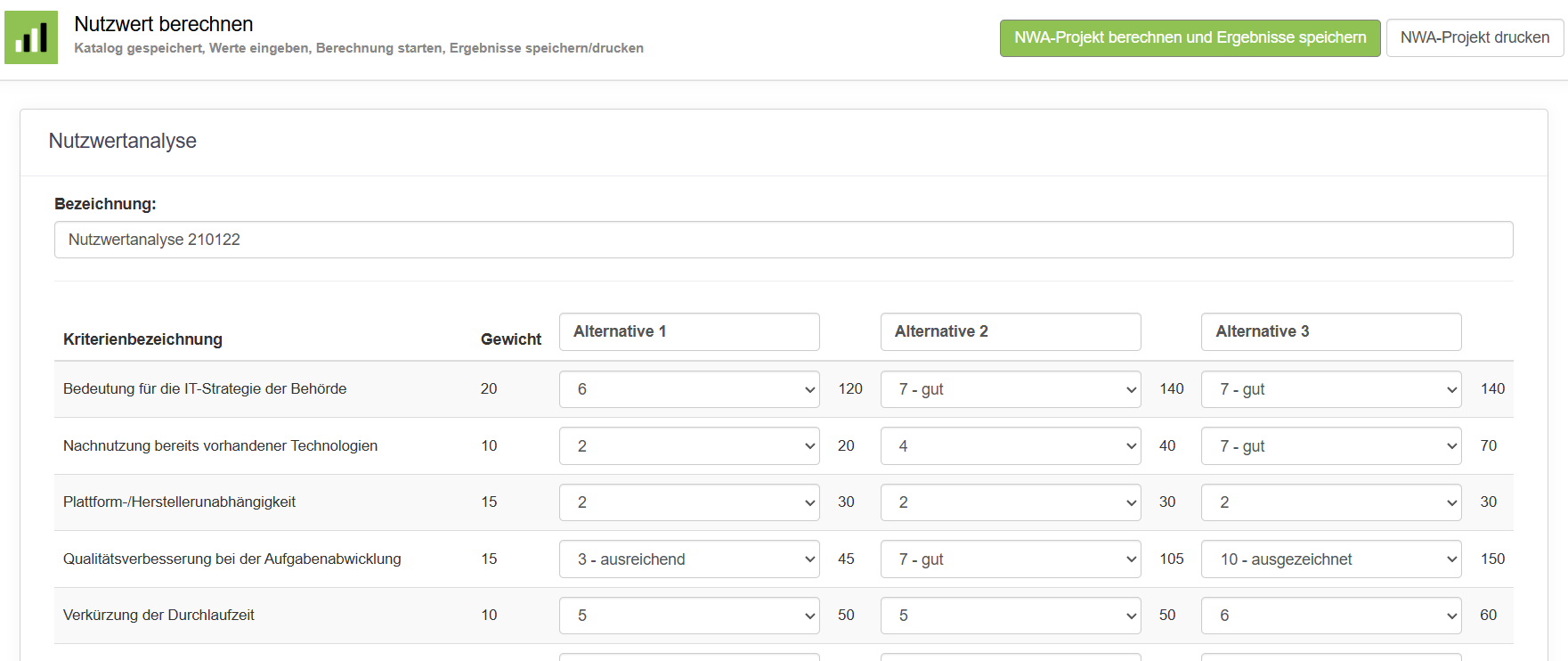1568x661 pixels.
Task: Open Alternative 1 dropdown for Nachnutzung row
Action: (x=688, y=446)
